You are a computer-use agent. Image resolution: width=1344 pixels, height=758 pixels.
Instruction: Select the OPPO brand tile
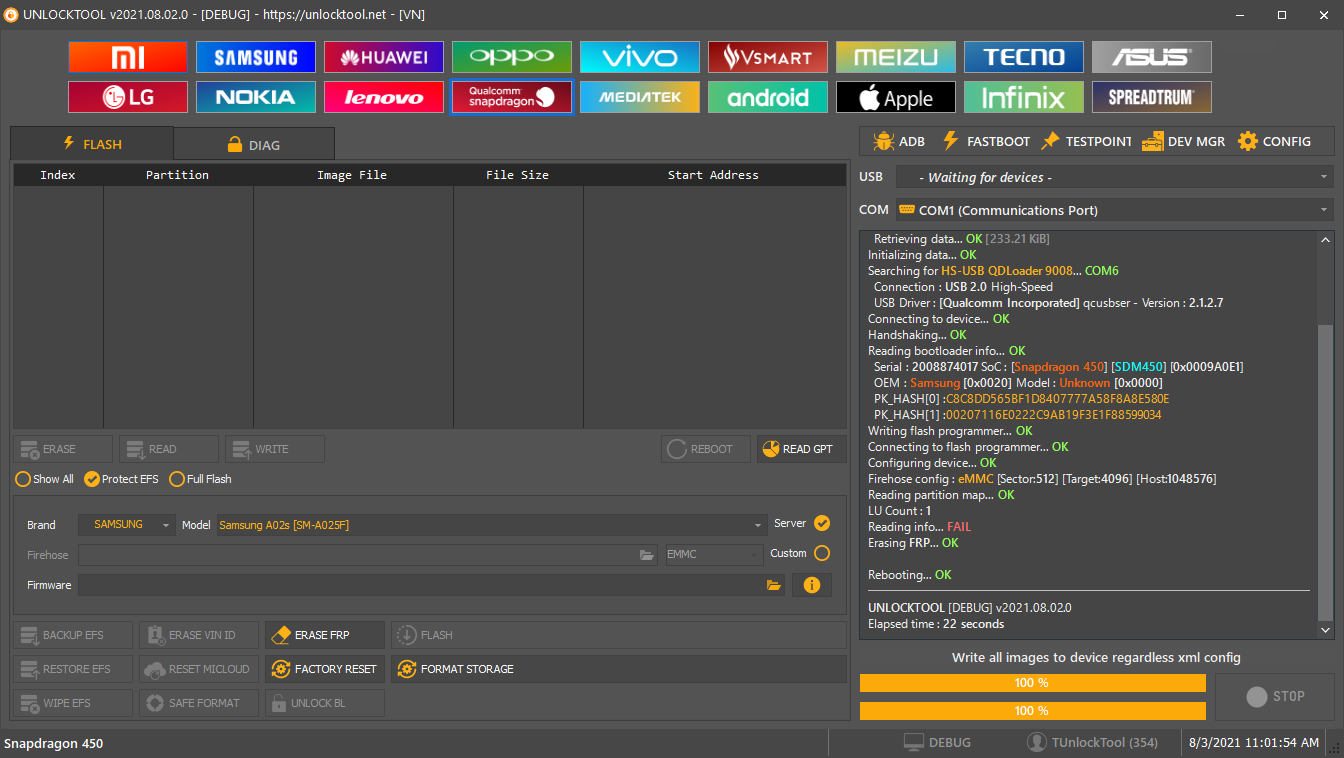[512, 57]
